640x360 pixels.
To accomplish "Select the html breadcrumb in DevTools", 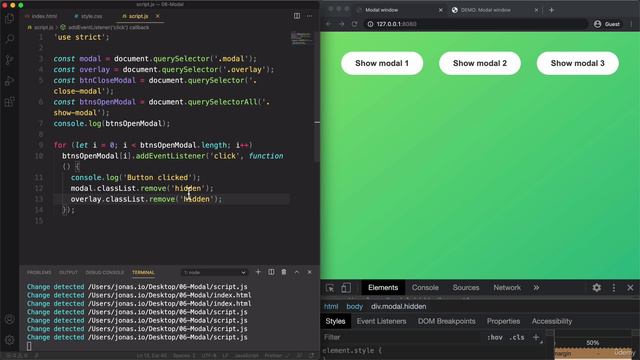I will tap(331, 307).
